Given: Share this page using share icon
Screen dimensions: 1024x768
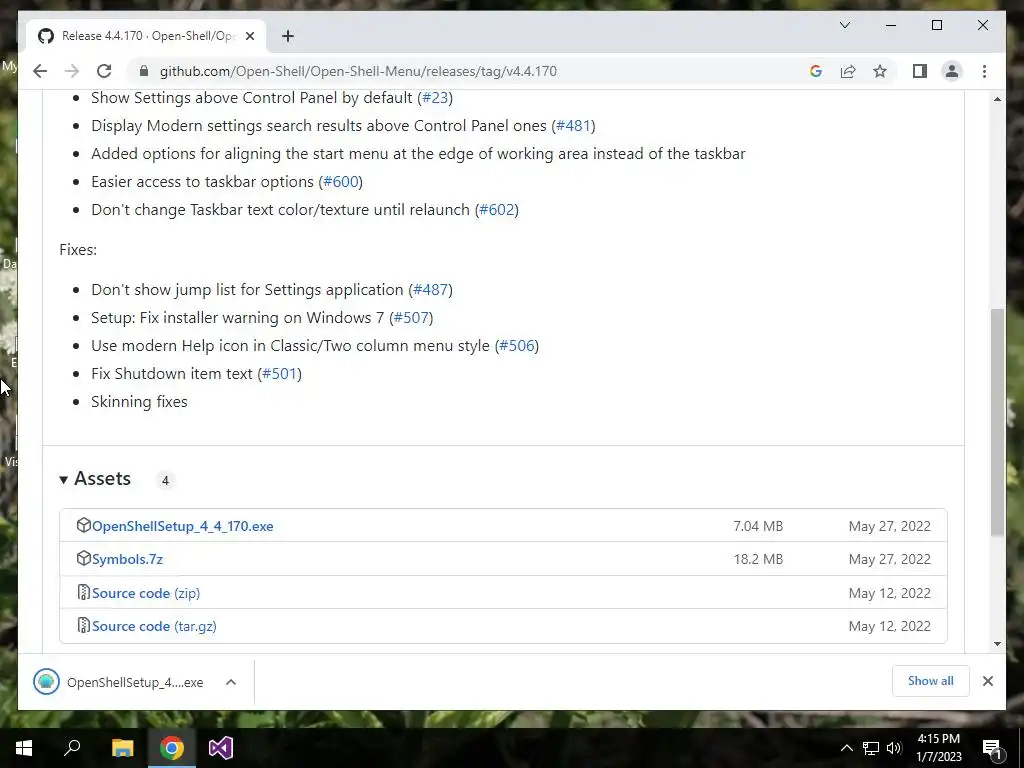Looking at the screenshot, I should click(x=848, y=71).
